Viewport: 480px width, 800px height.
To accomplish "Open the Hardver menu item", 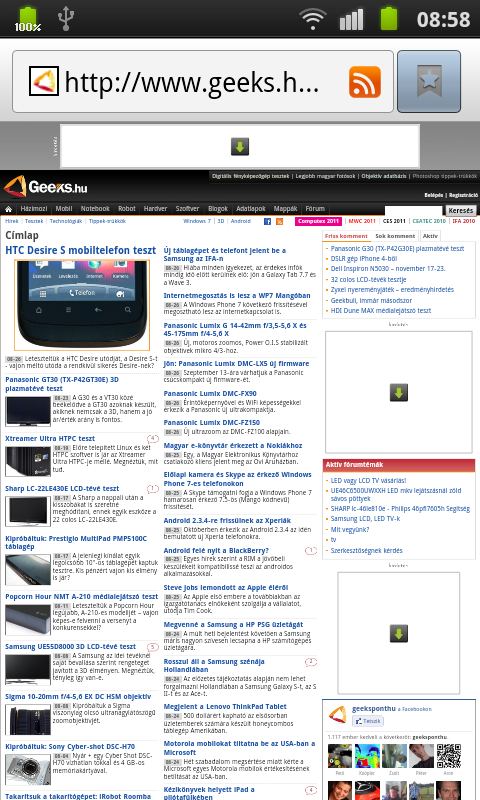I will [x=155, y=209].
